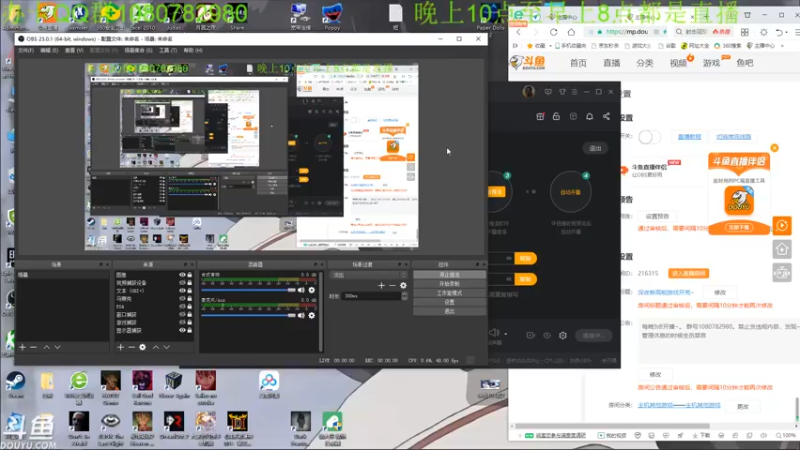Move scene down in scenes list
Image resolution: width=800 pixels, height=450 pixels.
57,347
